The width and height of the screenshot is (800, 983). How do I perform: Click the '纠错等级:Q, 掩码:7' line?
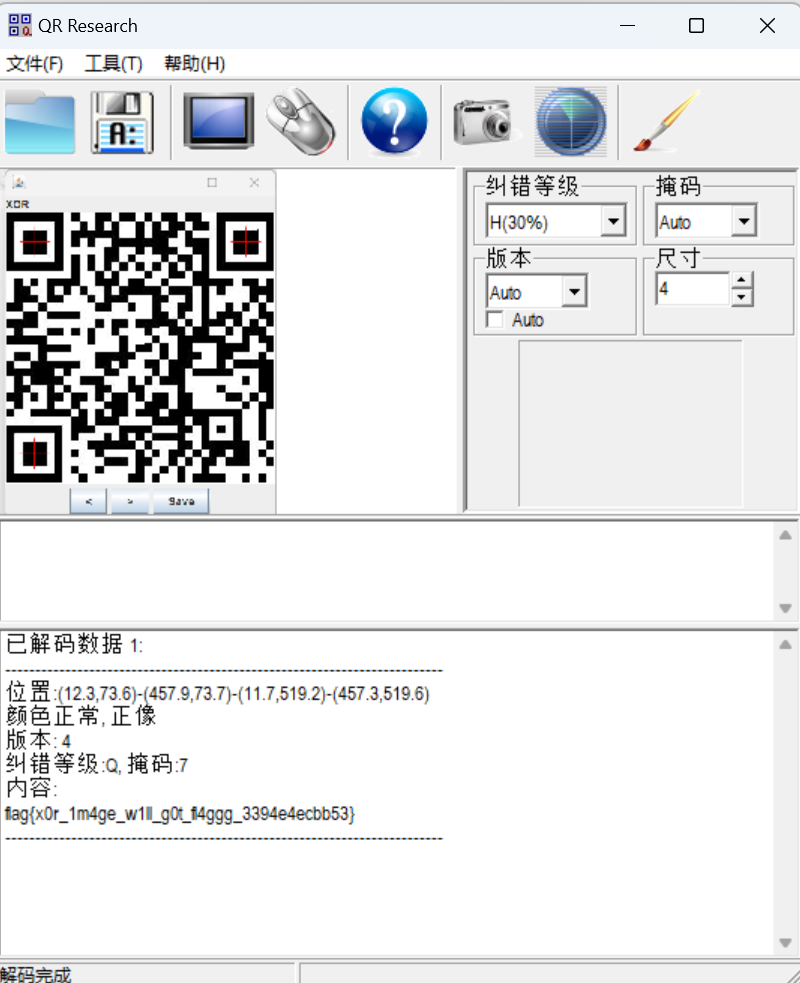coord(97,764)
